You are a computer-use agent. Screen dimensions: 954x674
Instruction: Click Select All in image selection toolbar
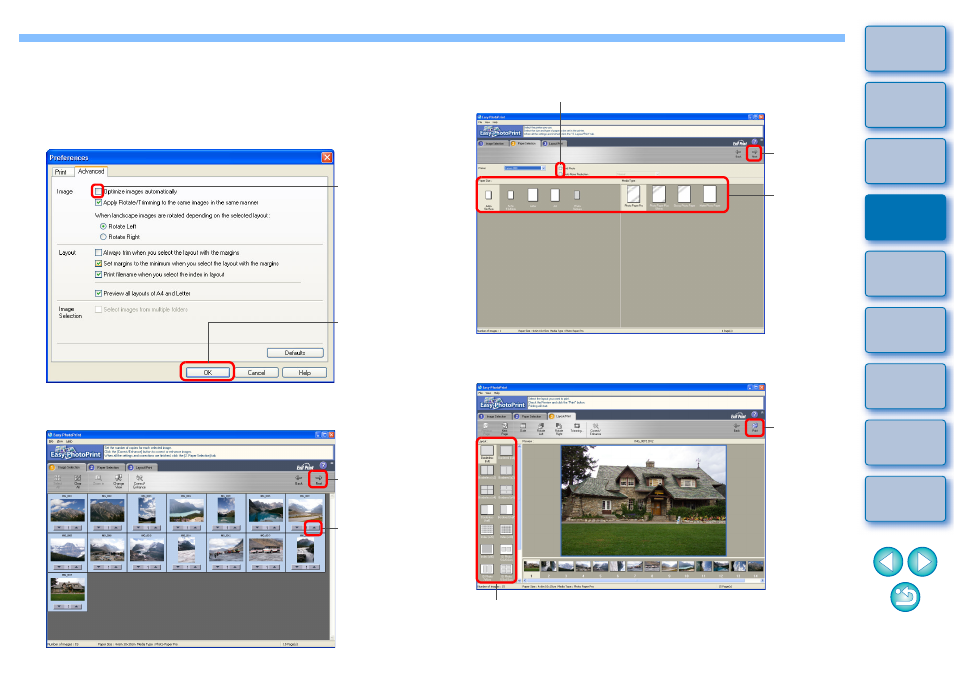tap(58, 481)
